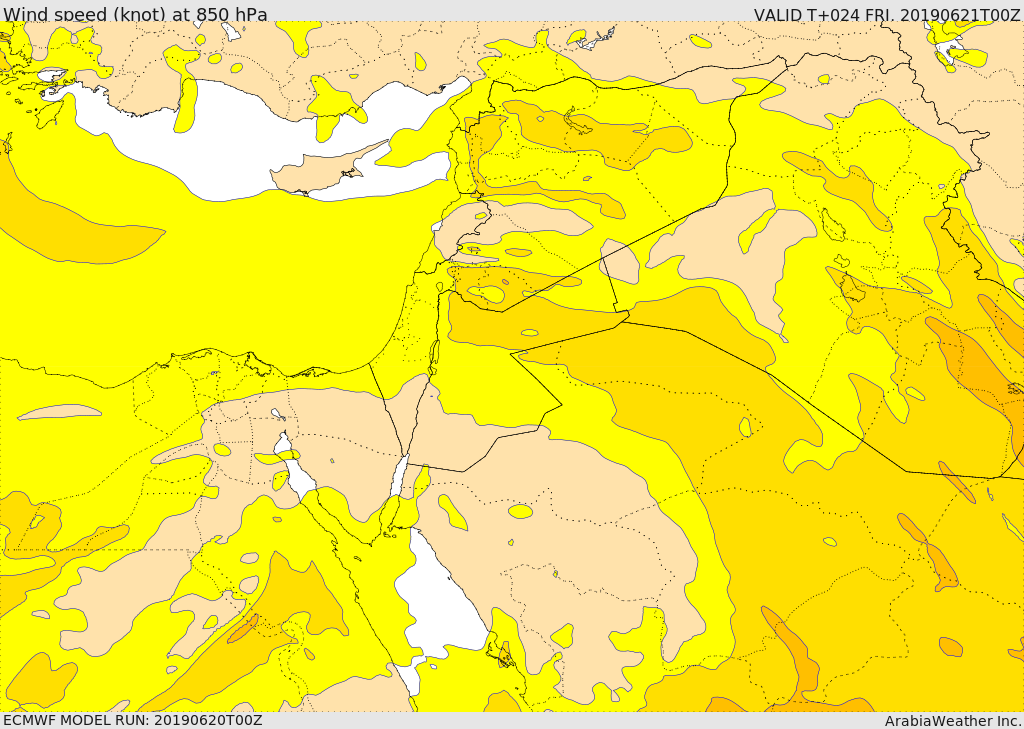Click the 'ECMWF MODEL RUN: 20190620T00Z' text
Screen dimensions: 1024x729
[133, 720]
